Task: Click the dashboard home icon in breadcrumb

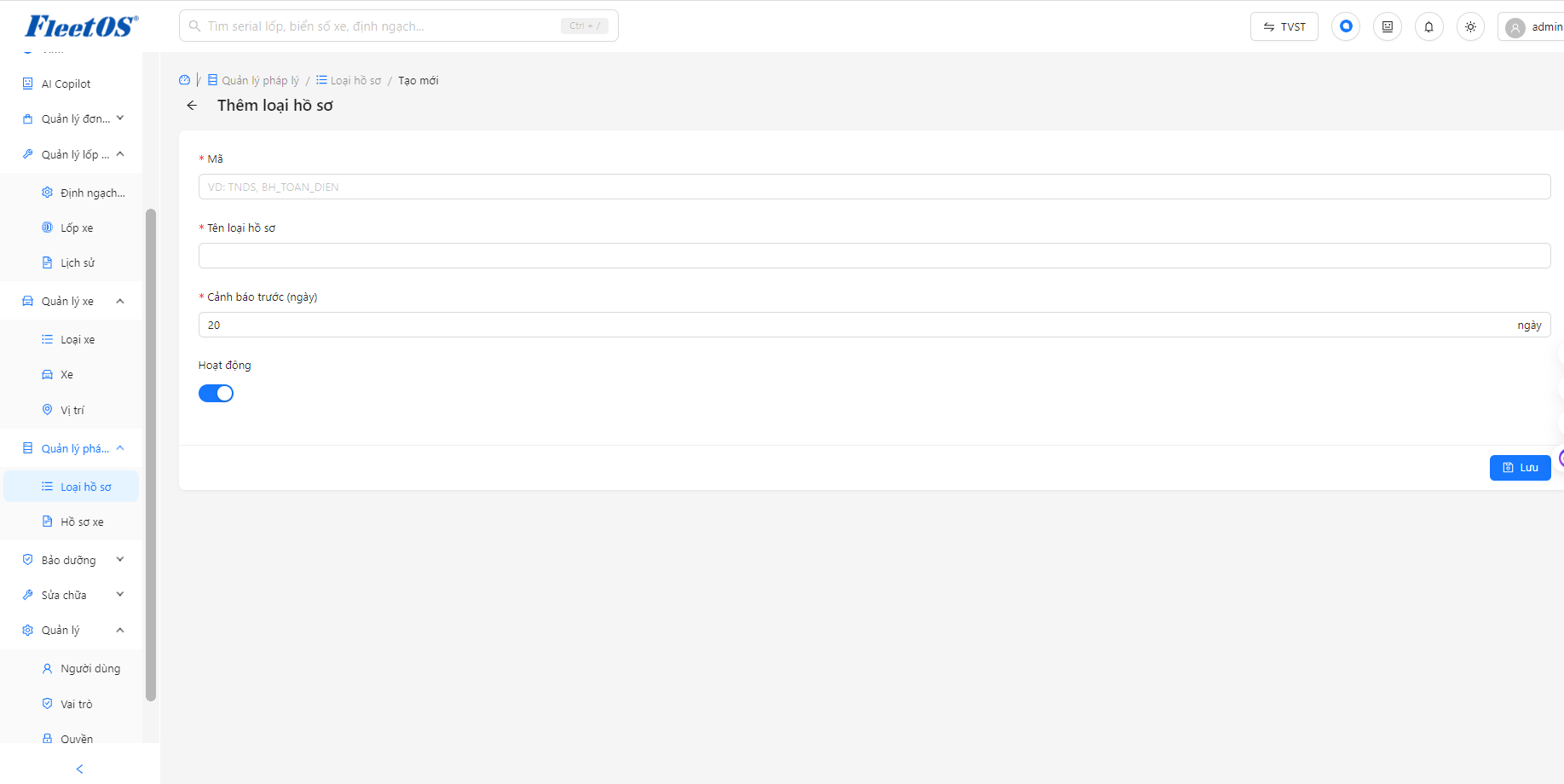Action: (x=185, y=80)
